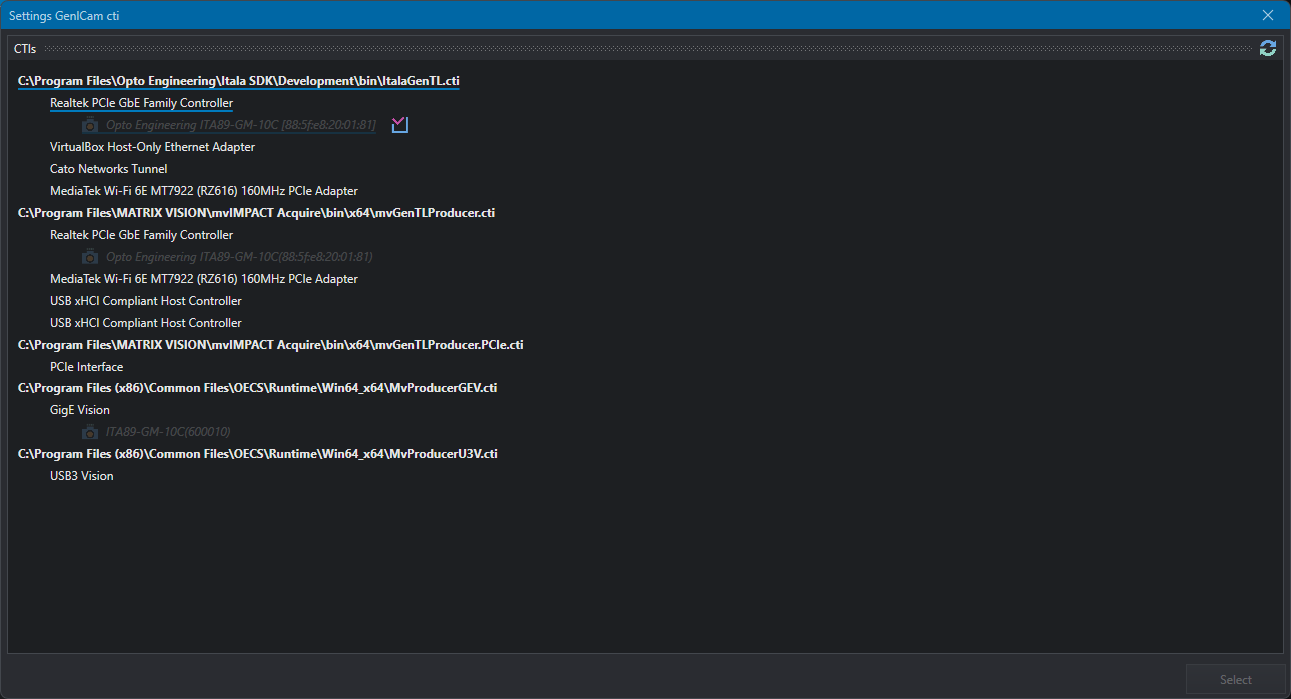Select the underlined Realtek PCIe GbE Family Controller
This screenshot has width=1291, height=699.
(141, 103)
